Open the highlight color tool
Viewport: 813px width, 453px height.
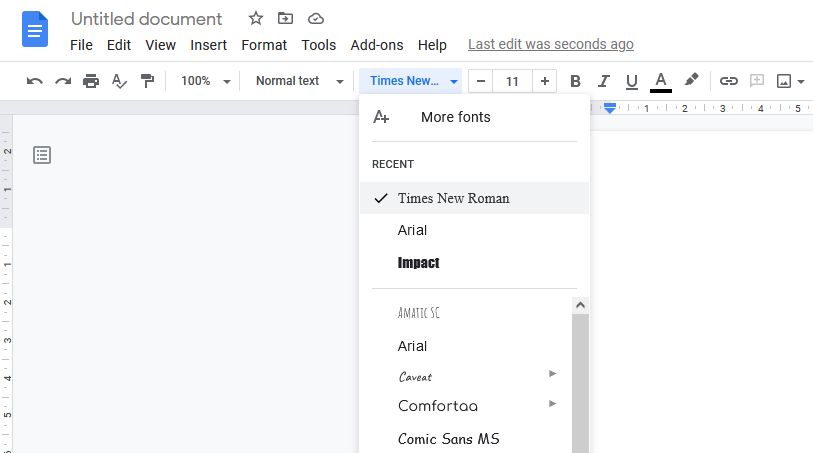[691, 80]
